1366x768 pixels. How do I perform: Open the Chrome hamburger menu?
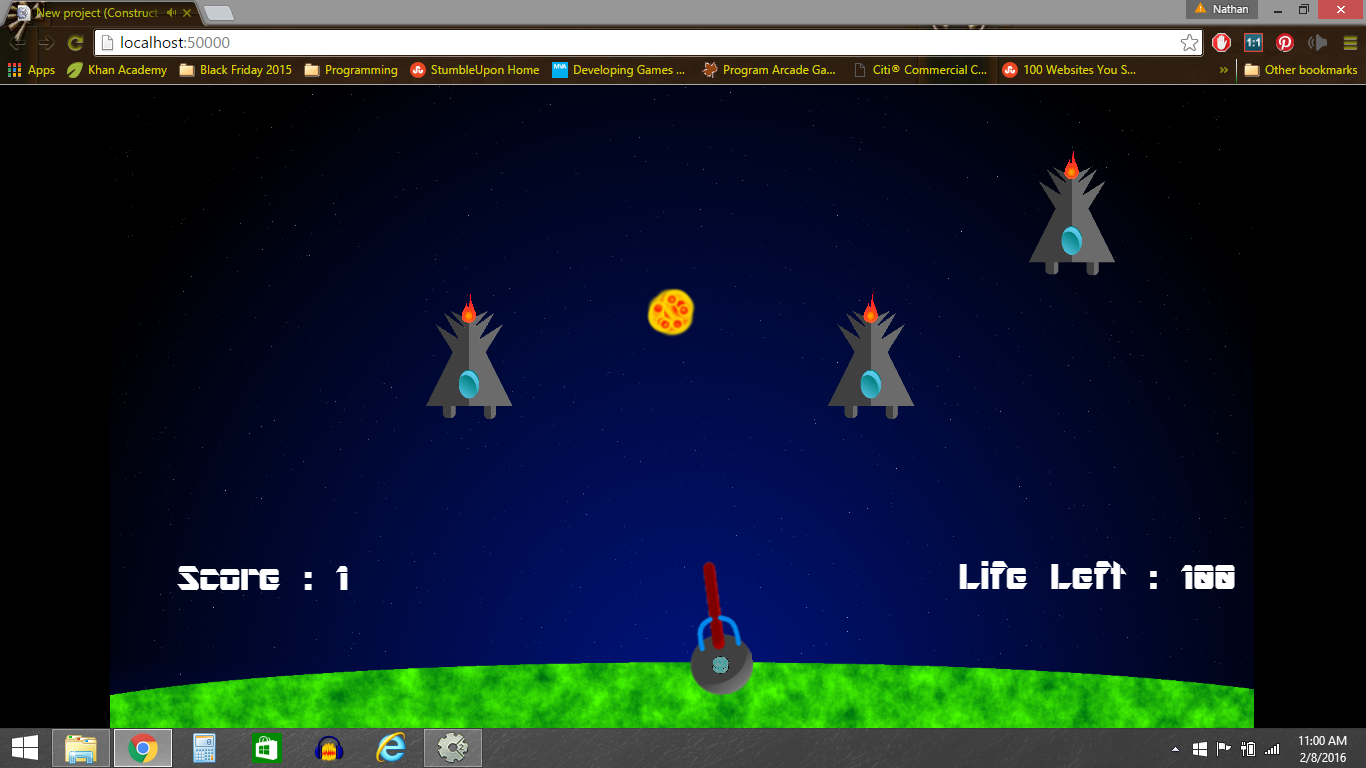pyautogui.click(x=1349, y=42)
